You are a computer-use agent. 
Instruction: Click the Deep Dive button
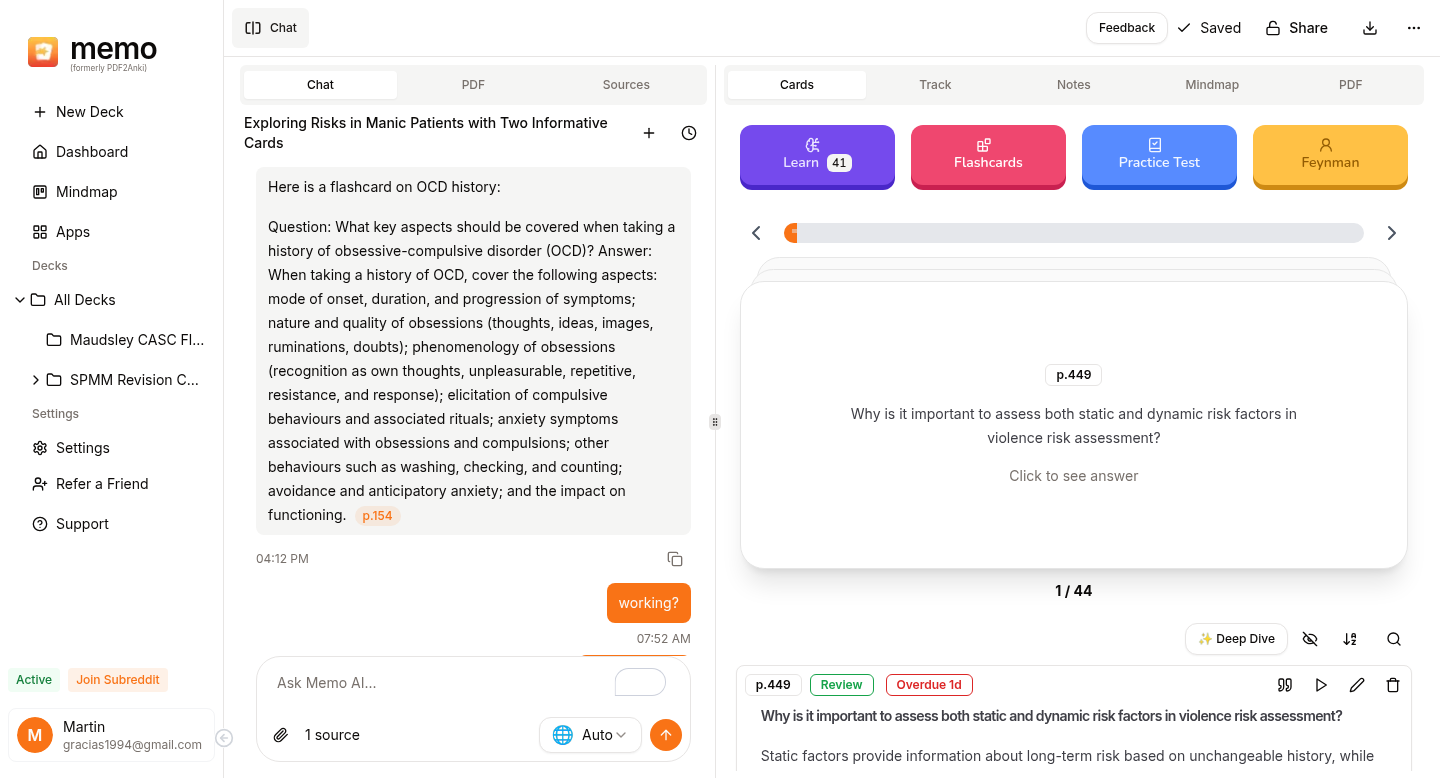(x=1236, y=639)
